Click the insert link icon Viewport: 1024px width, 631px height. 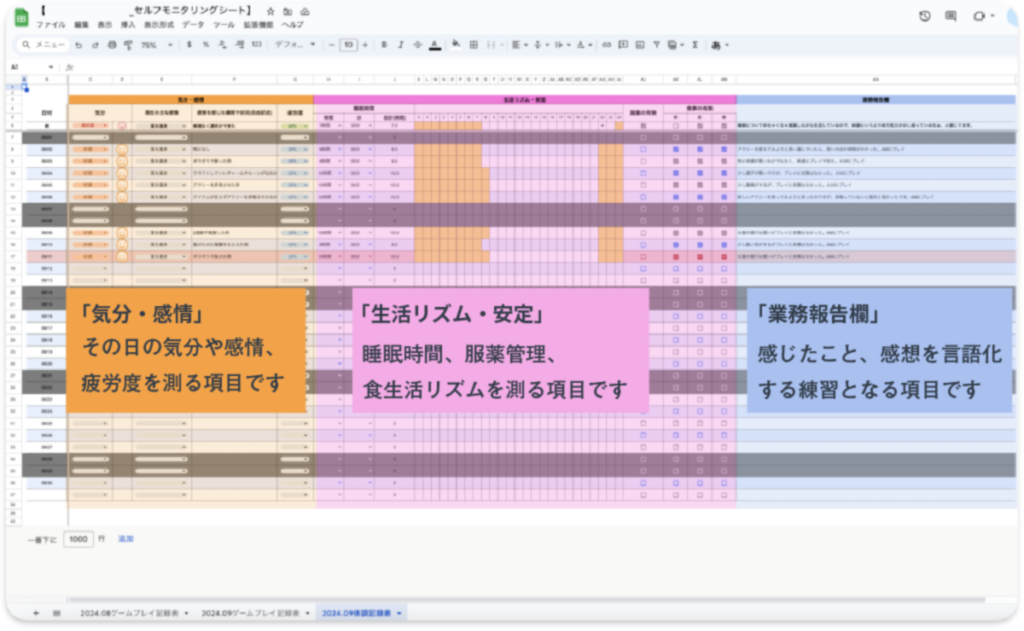tap(606, 45)
